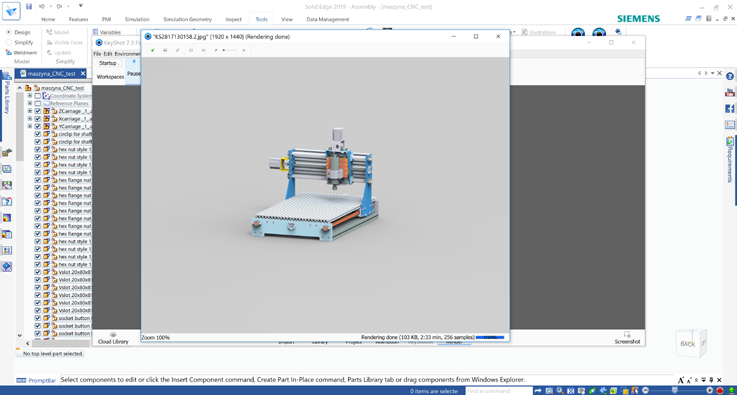737x395 pixels.
Task: Open the Home ribbon tab
Action: pyautogui.click(x=48, y=19)
